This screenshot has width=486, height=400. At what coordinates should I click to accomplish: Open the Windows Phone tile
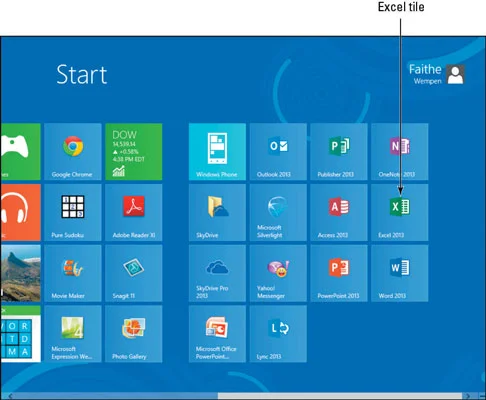tap(217, 152)
